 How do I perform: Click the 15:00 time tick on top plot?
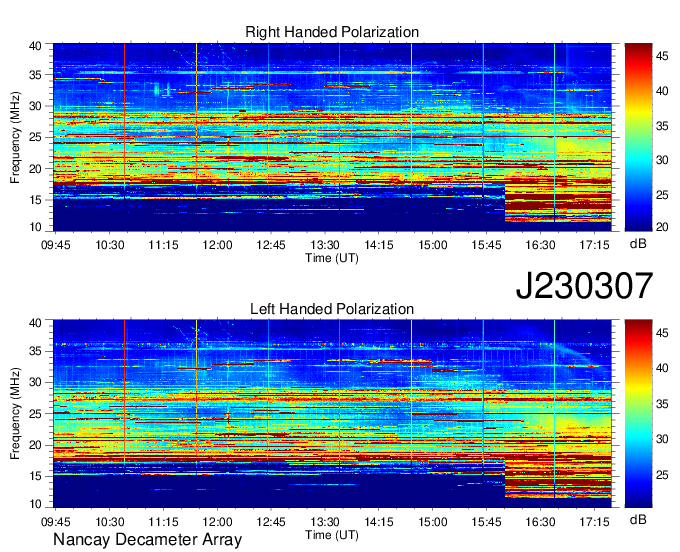(432, 245)
